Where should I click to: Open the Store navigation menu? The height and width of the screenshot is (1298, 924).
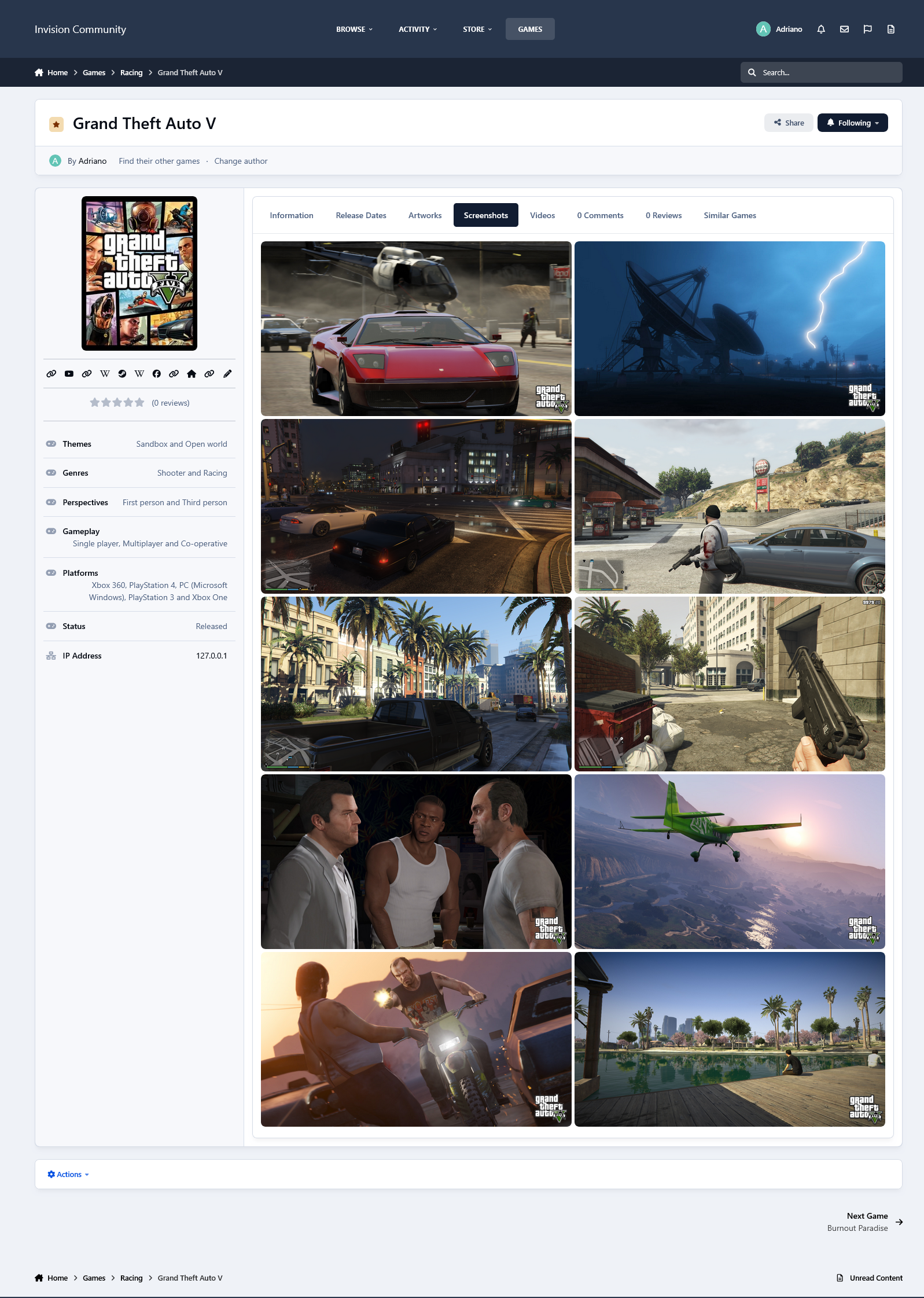[x=477, y=29]
